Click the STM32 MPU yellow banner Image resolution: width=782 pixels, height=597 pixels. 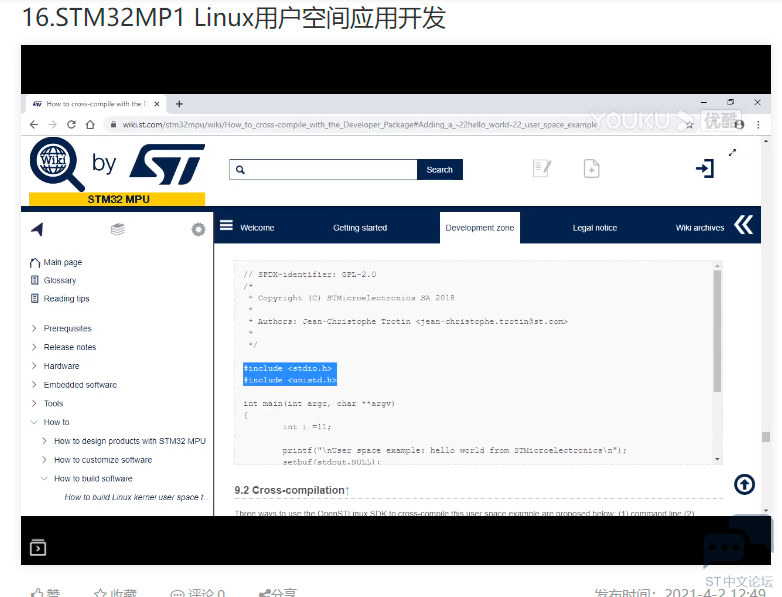point(117,199)
